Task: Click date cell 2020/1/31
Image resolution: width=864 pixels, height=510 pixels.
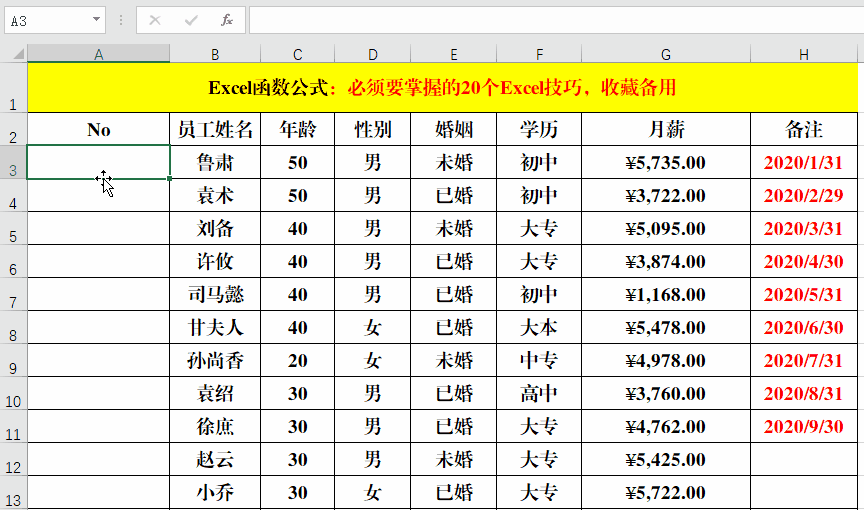Action: point(804,162)
